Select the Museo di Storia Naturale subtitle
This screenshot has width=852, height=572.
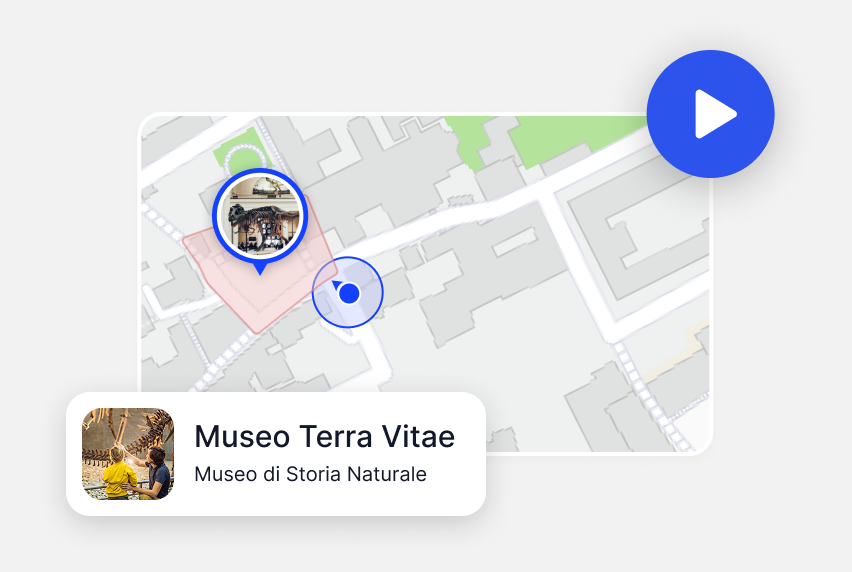point(310,474)
